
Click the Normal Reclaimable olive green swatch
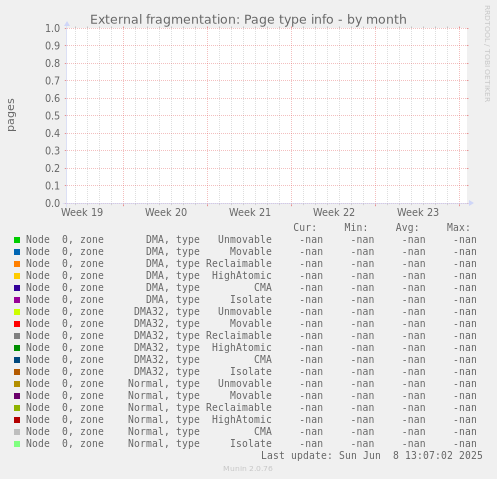tap(17, 408)
